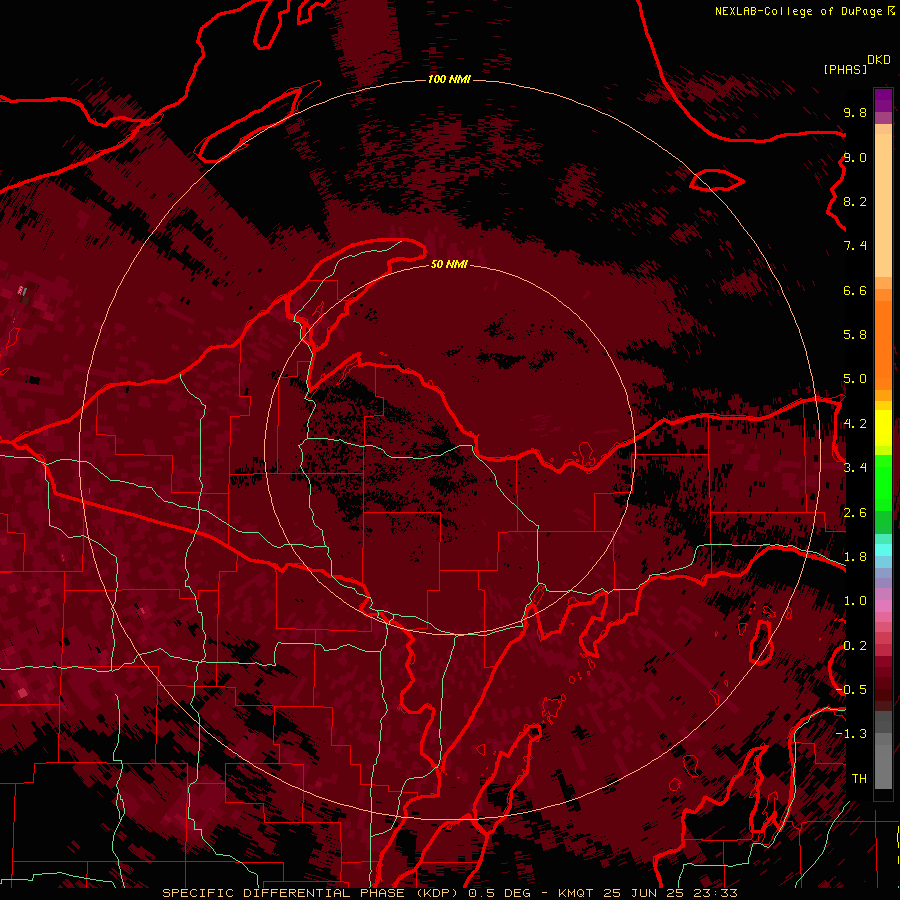This screenshot has width=900, height=900.
Task: Click the Specific Differential Phase caption text
Action: 449,893
